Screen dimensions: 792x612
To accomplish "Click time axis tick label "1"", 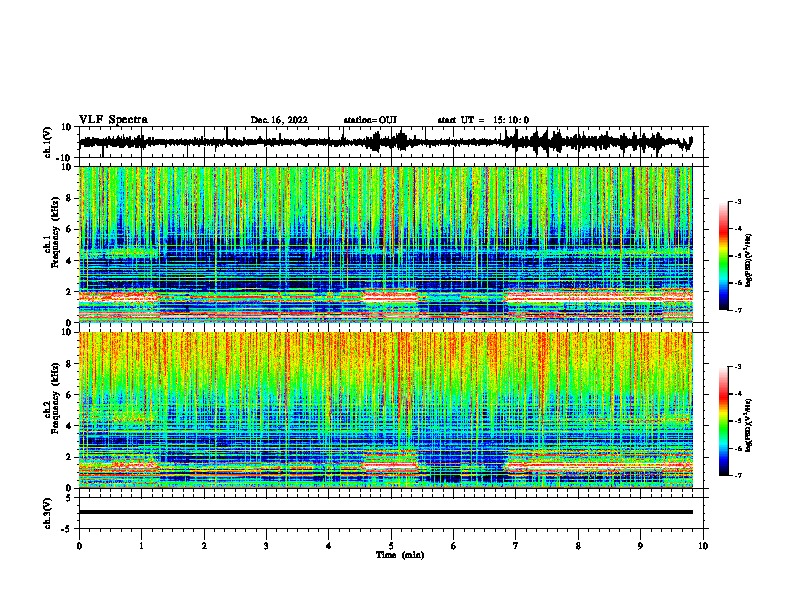I will click(141, 546).
